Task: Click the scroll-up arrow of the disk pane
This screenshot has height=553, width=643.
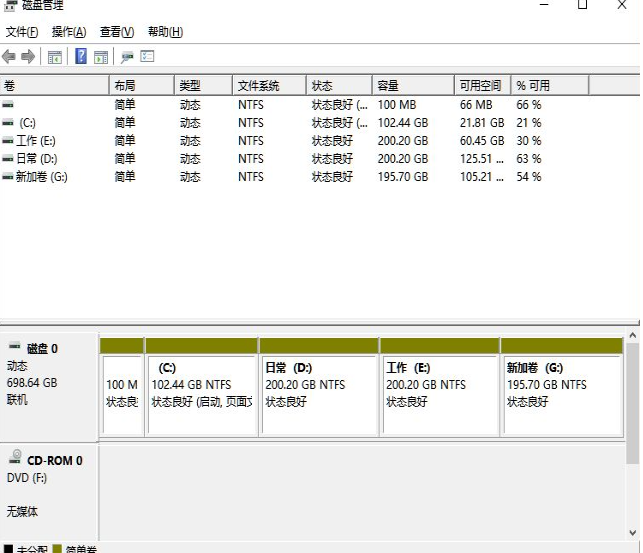Action: pos(632,337)
